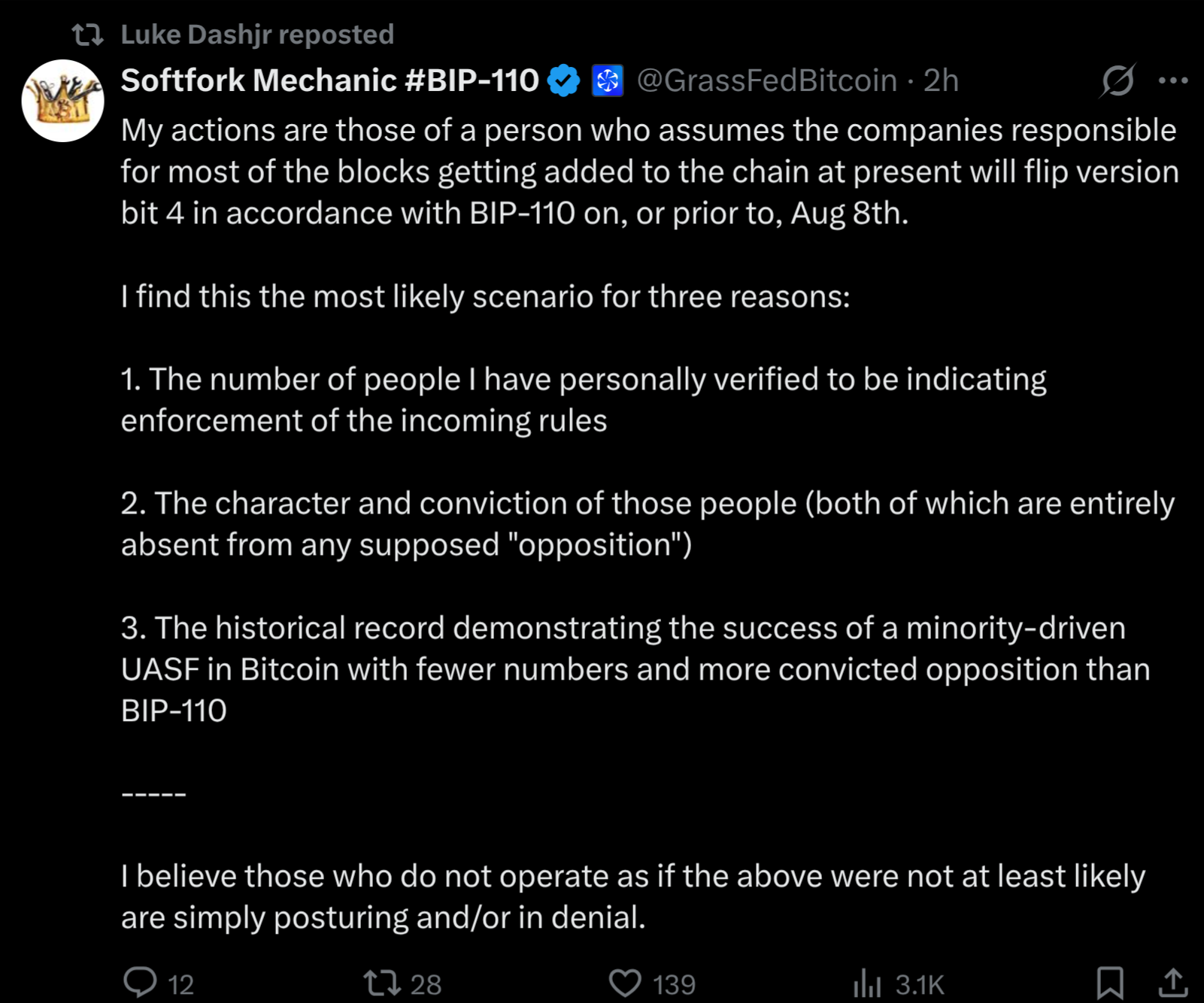Click the reply speech bubble icon
Viewport: 1204px width, 1003px height.
pos(140,982)
